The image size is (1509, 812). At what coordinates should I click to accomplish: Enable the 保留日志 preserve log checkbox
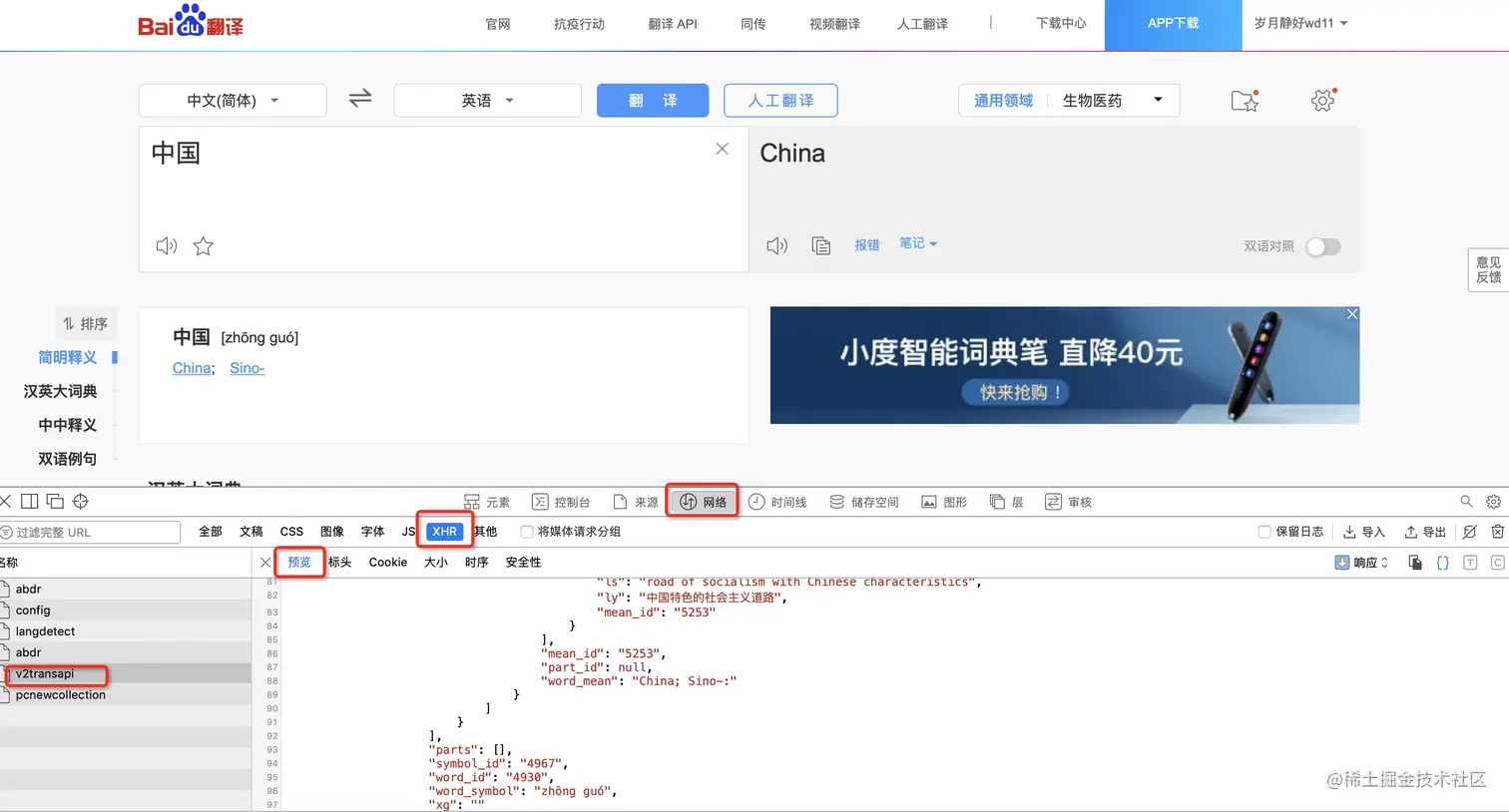[1264, 532]
